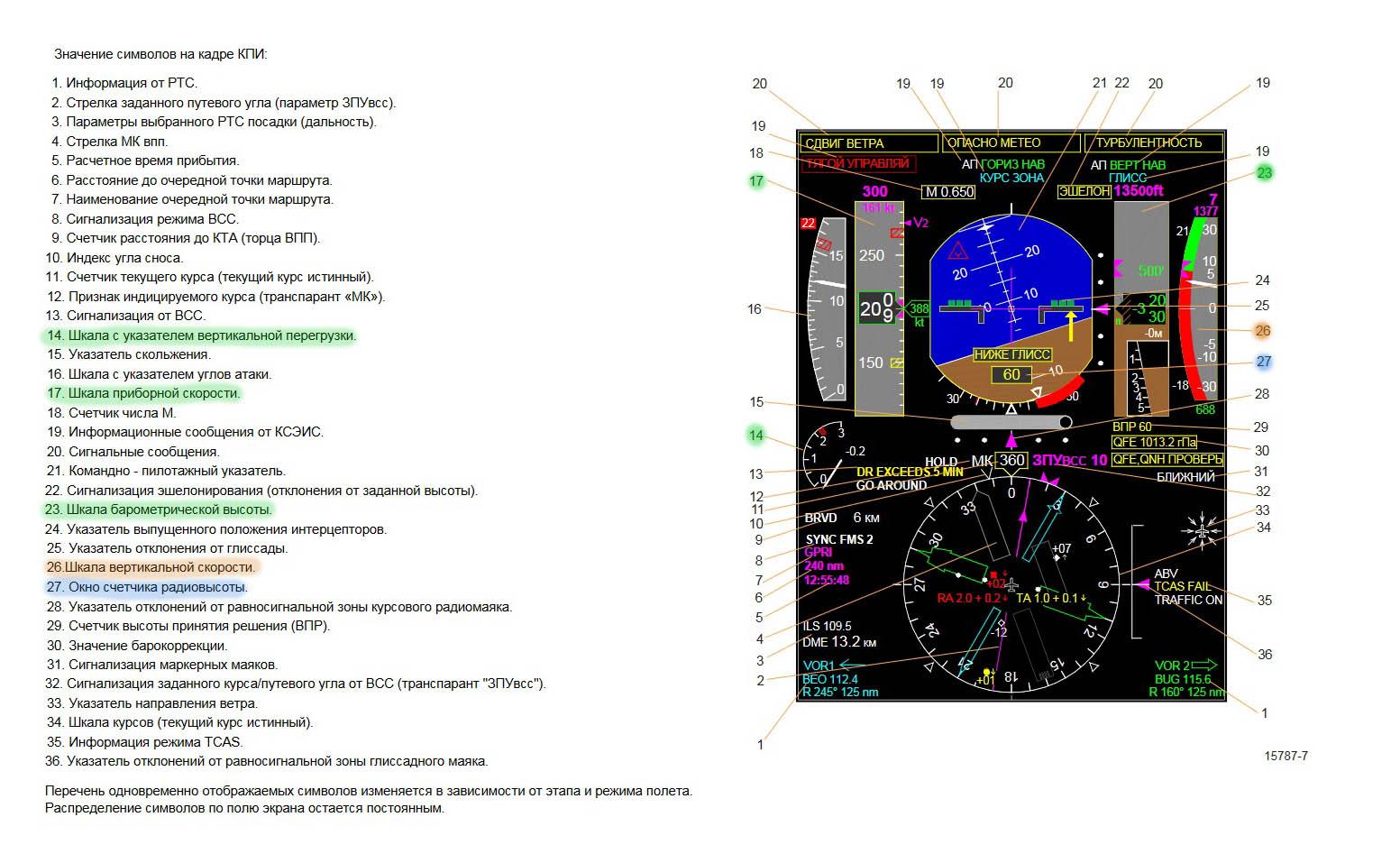Viewport: 1400px width, 863px height.
Task: Select the QFE 1013.2 гПа baro setting box
Action: [x=1155, y=443]
